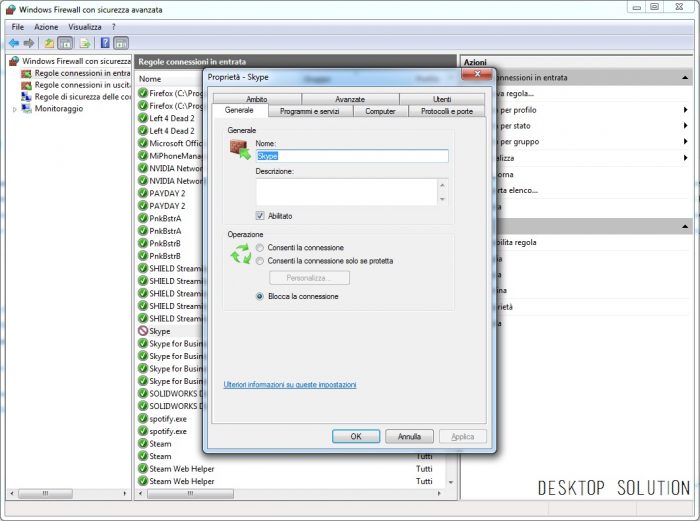The width and height of the screenshot is (700, 521).
Task: Select Consenti la connessione radio button
Action: [x=259, y=247]
